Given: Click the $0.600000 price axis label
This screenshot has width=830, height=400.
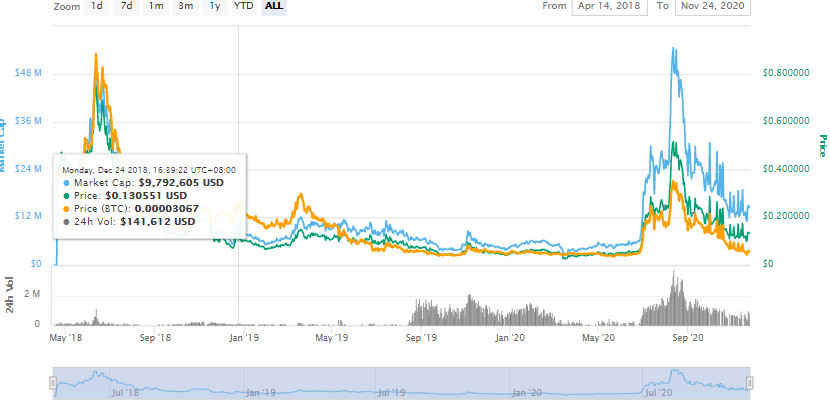Looking at the screenshot, I should click(786, 121).
